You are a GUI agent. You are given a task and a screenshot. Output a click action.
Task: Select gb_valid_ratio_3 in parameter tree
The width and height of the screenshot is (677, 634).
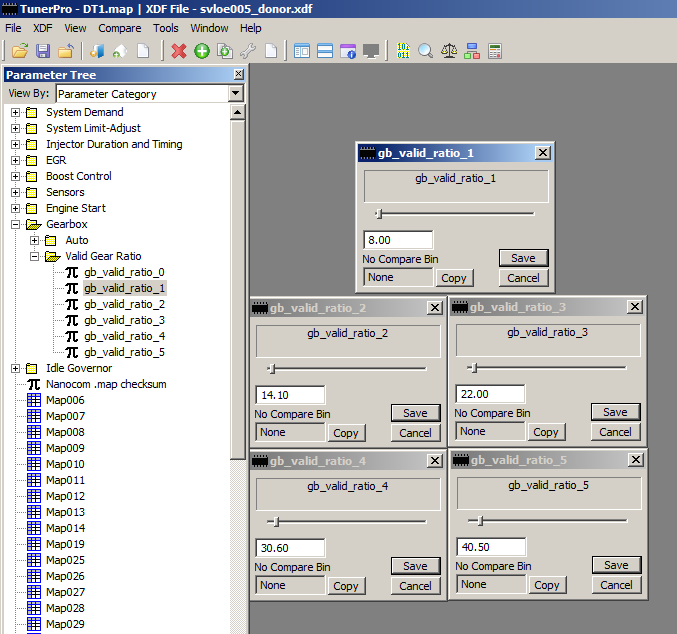124,320
